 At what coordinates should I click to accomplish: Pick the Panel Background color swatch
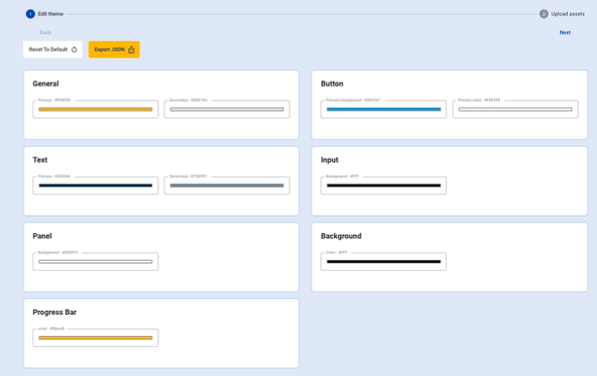pos(95,262)
